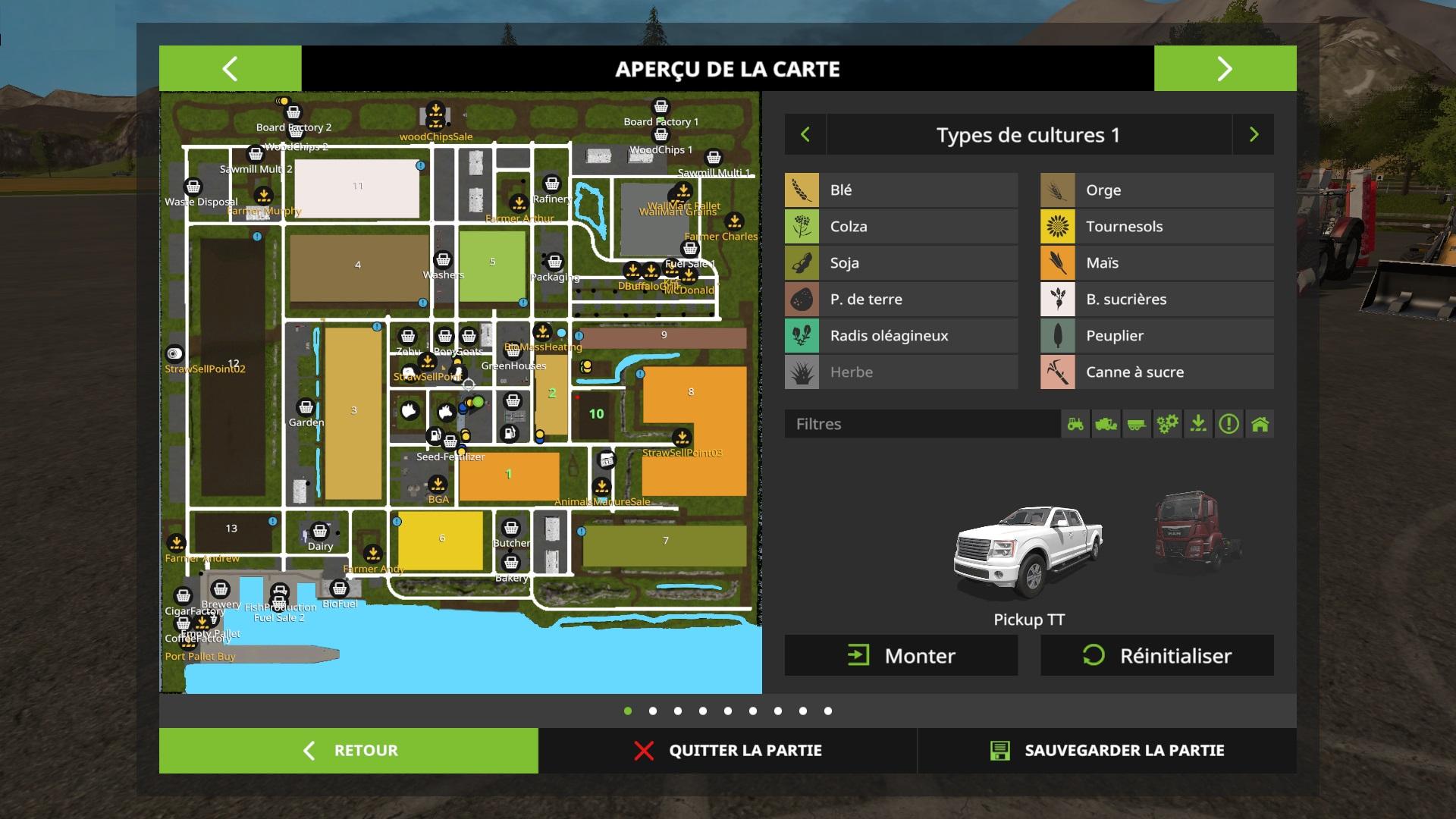Viewport: 1456px width, 819px height.
Task: Toggle the trailer map filter
Action: point(1136,424)
